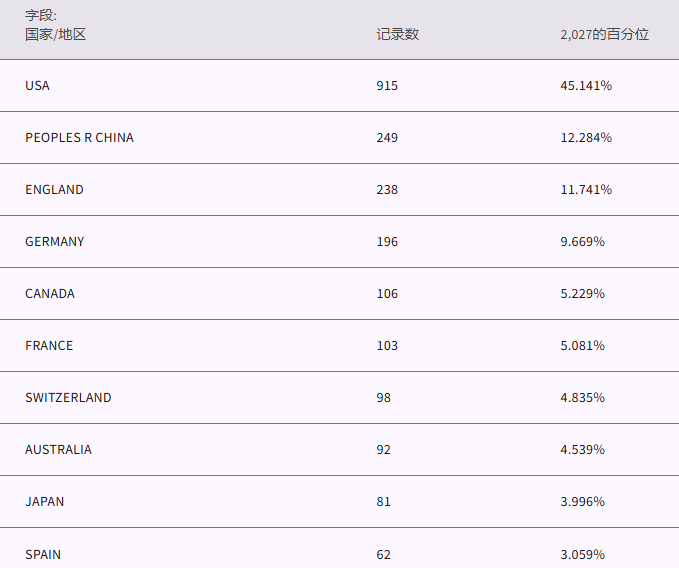679x568 pixels.
Task: Click the 5.229% percentage value
Action: [x=582, y=294]
